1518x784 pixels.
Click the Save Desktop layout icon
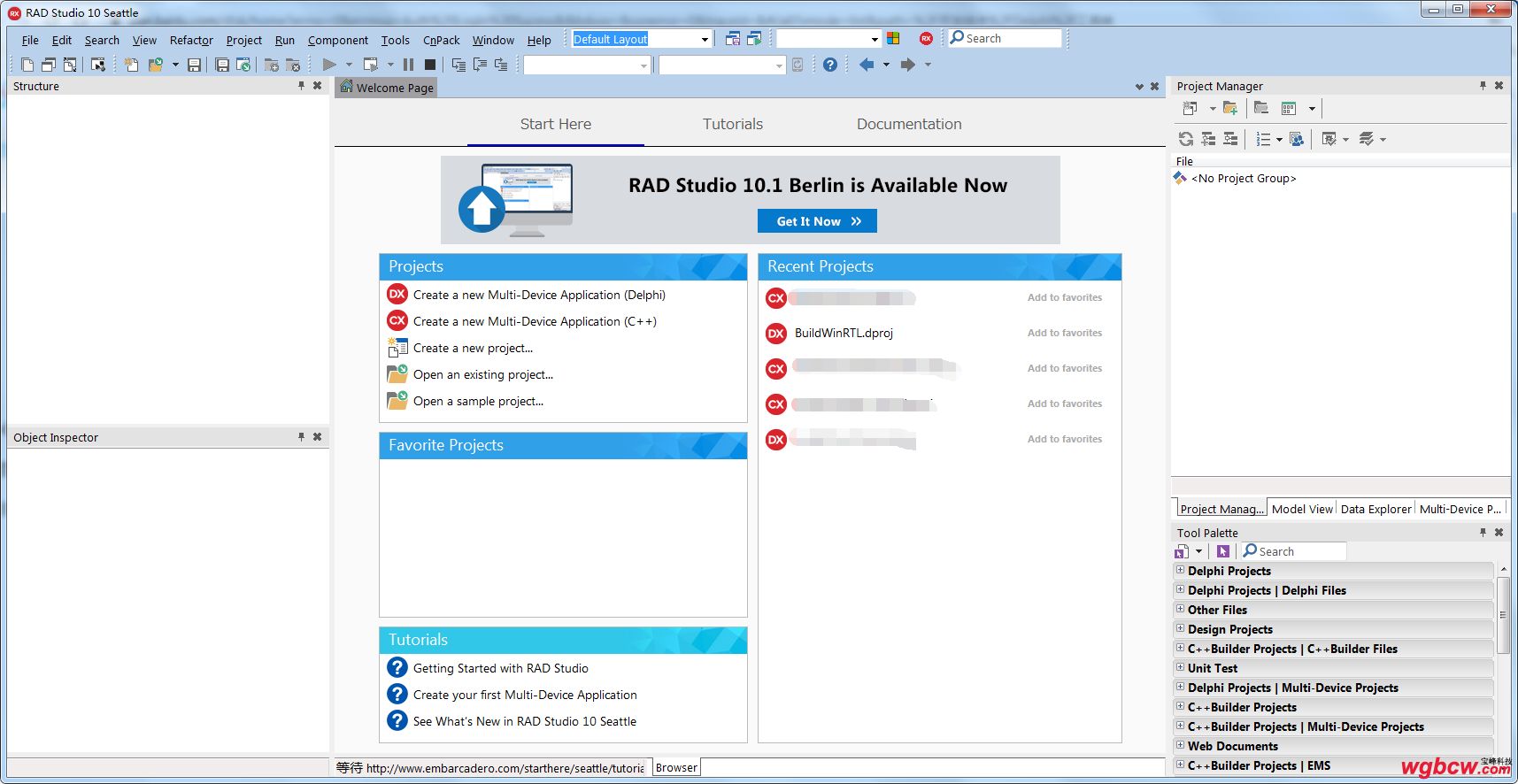pos(733,38)
